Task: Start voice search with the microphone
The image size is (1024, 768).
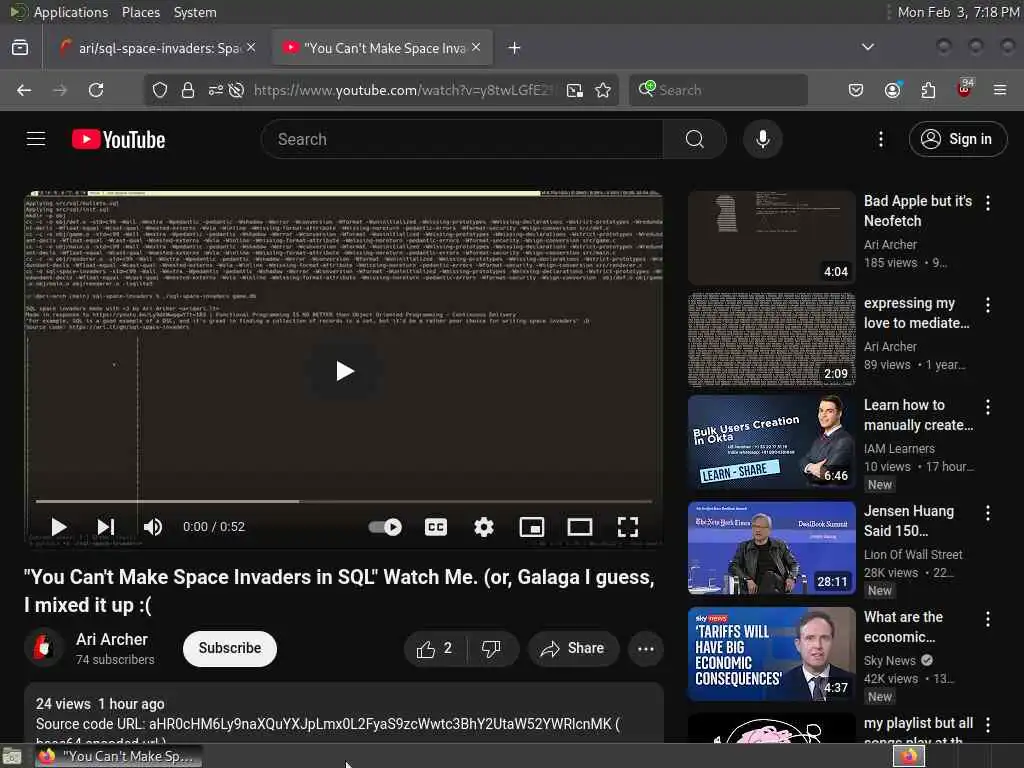Action: (x=762, y=139)
